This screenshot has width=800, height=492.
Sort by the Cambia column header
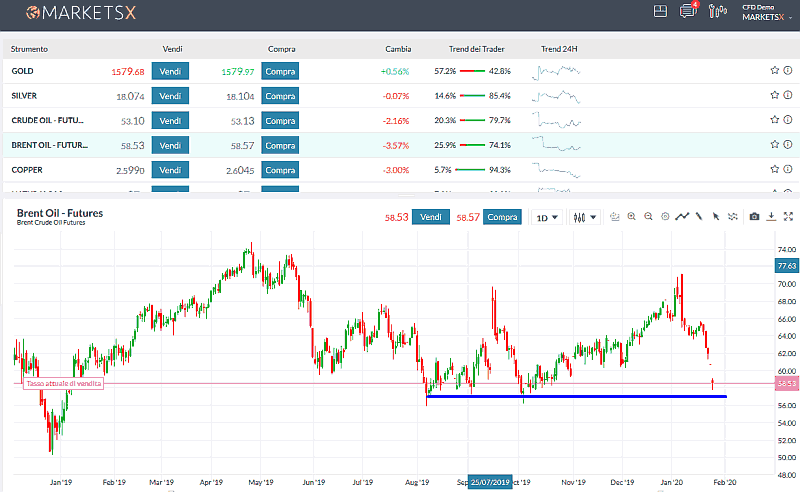[398, 49]
